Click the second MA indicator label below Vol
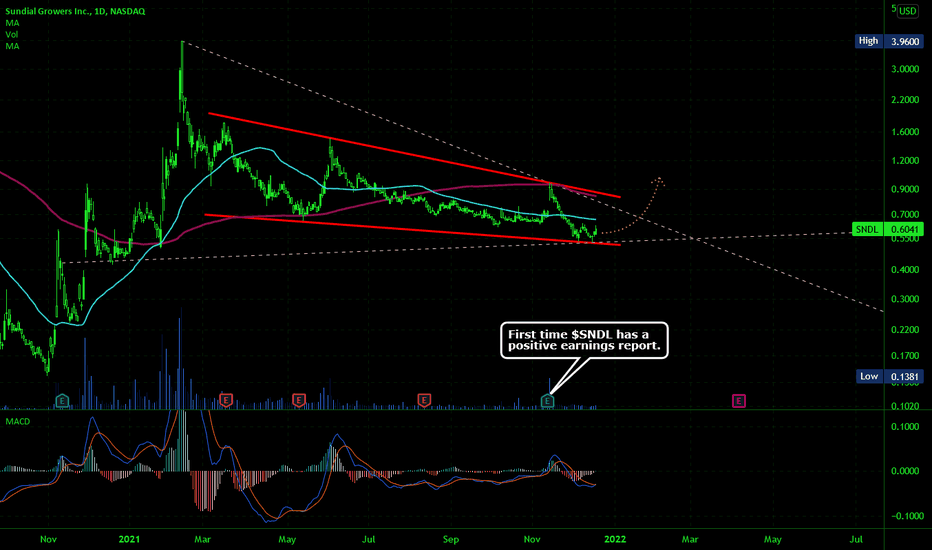The width and height of the screenshot is (932, 550). point(12,46)
